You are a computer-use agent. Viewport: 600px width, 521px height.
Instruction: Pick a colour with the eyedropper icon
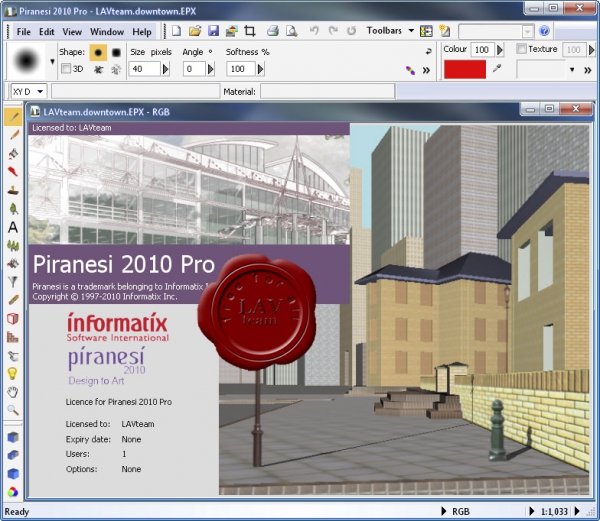(x=497, y=68)
